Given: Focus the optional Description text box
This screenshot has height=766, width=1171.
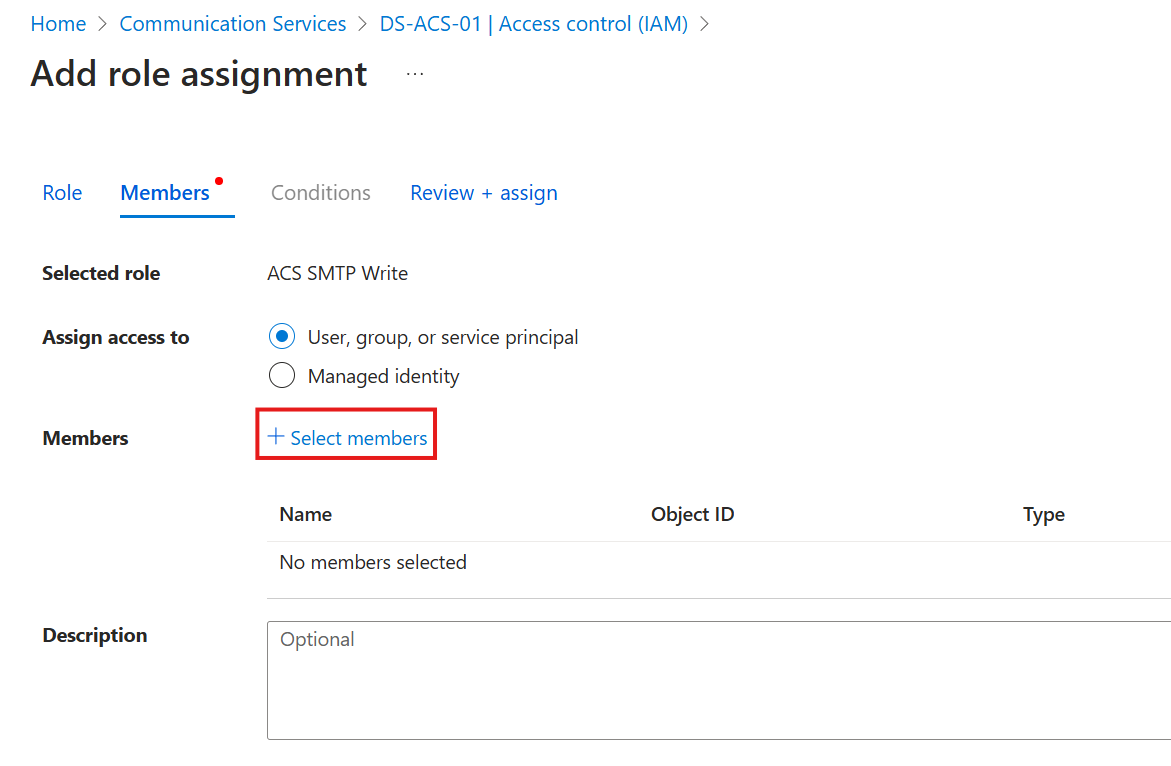Looking at the screenshot, I should coord(718,680).
